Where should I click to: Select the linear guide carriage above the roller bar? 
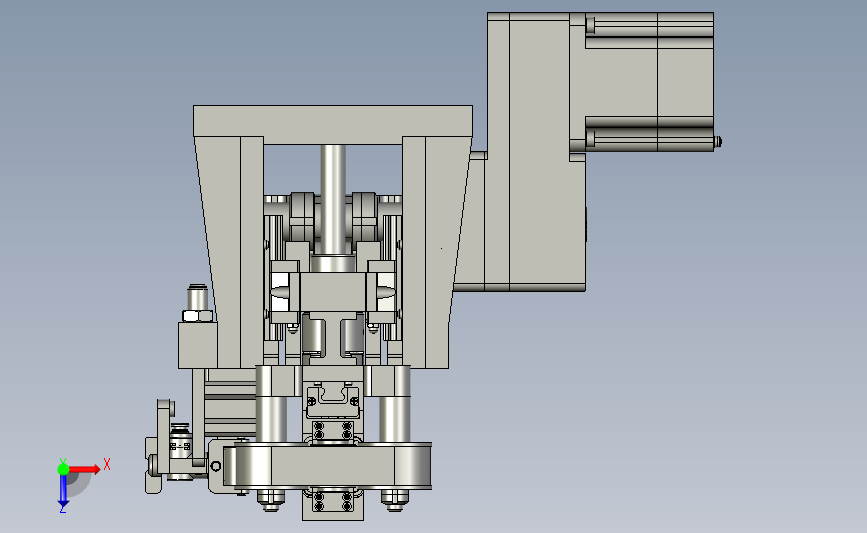click(333, 402)
